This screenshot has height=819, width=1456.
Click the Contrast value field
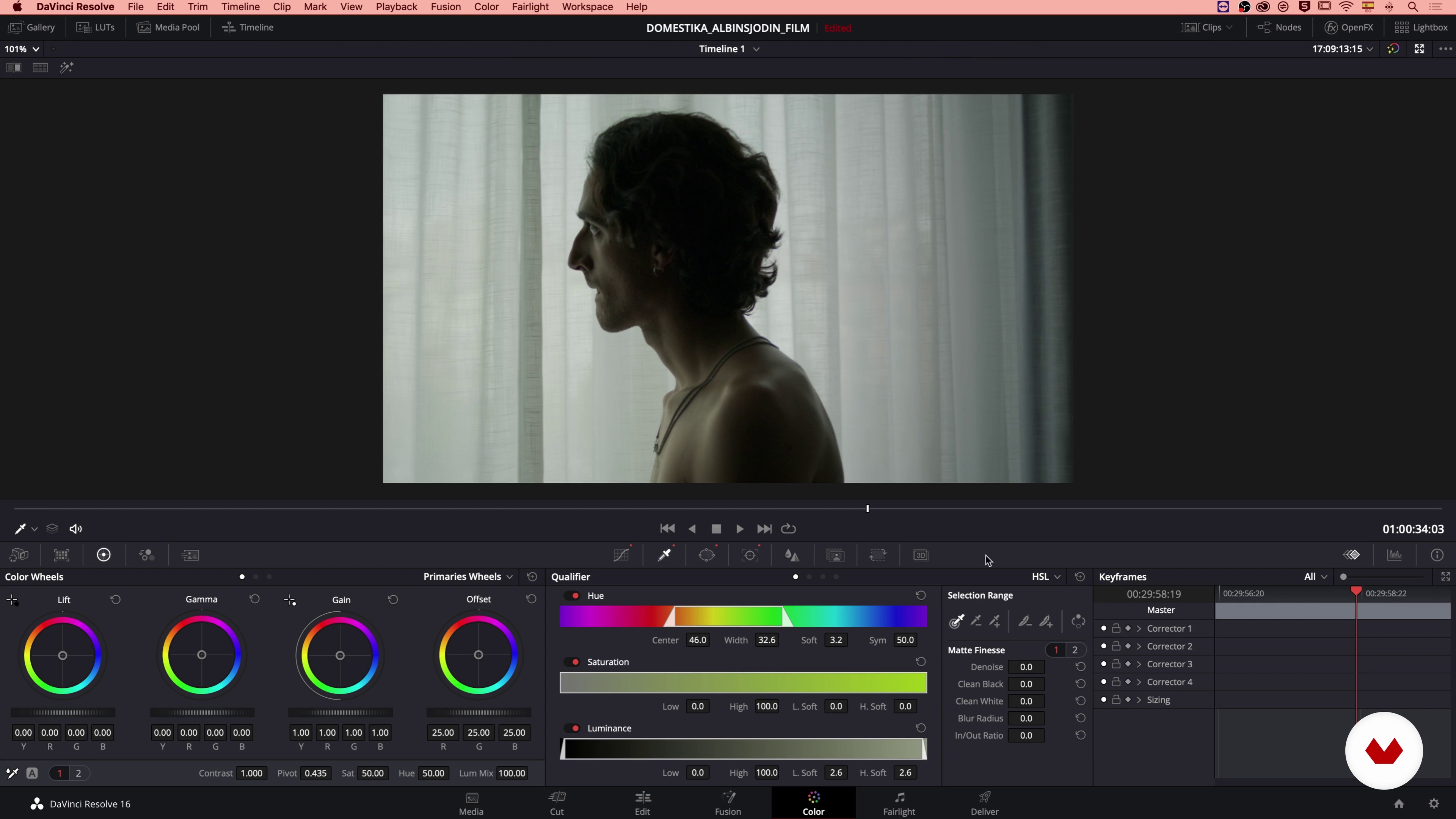(251, 773)
